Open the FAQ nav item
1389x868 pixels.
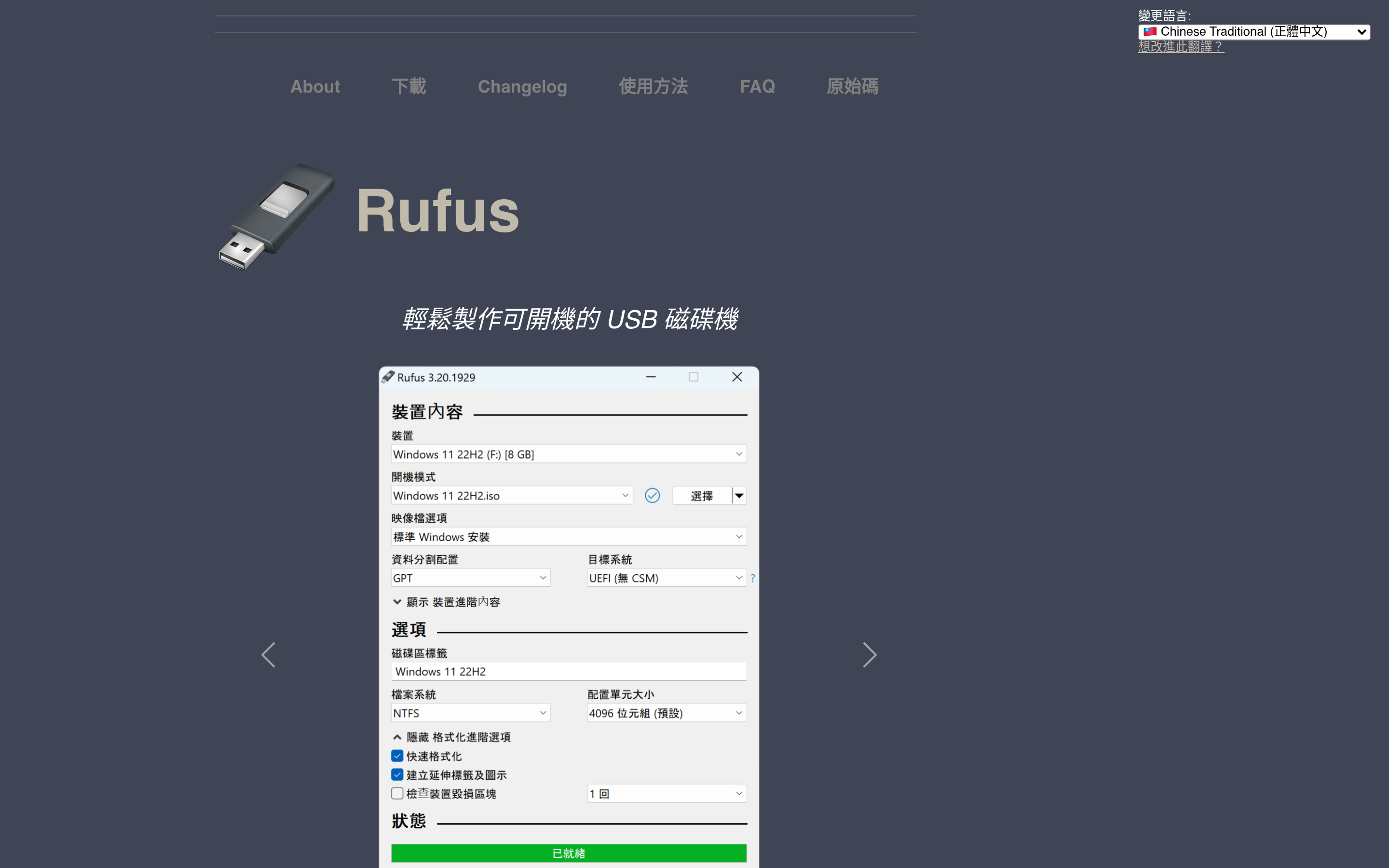point(757,87)
